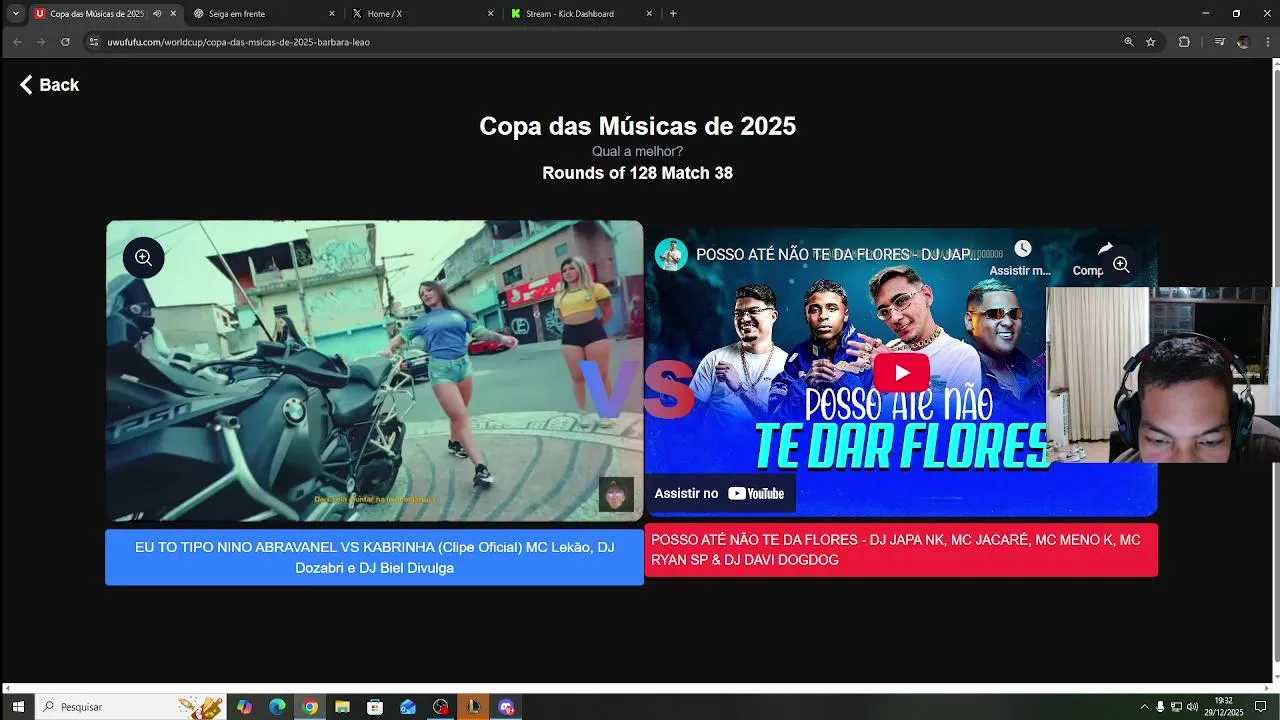The image size is (1280, 720).
Task: Close the Home / X tab
Action: pos(491,14)
